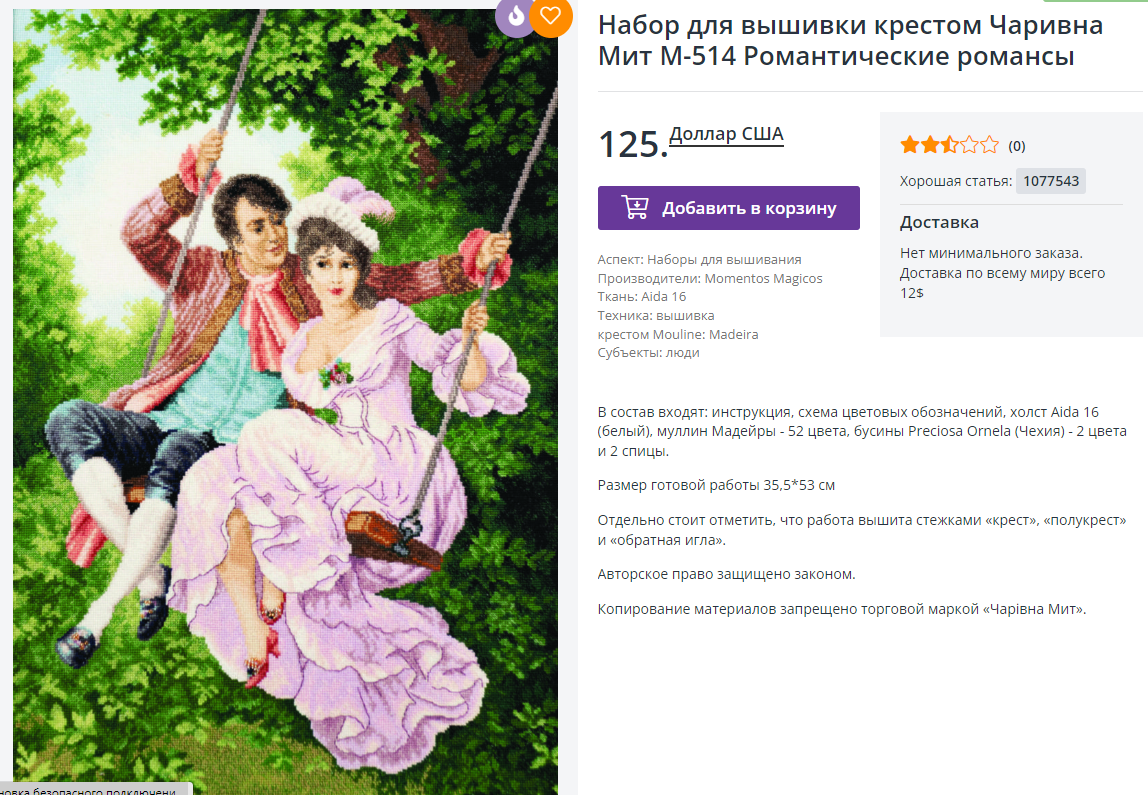This screenshot has width=1148, height=795.
Task: Click the purple flame hot-item icon
Action: (x=515, y=15)
